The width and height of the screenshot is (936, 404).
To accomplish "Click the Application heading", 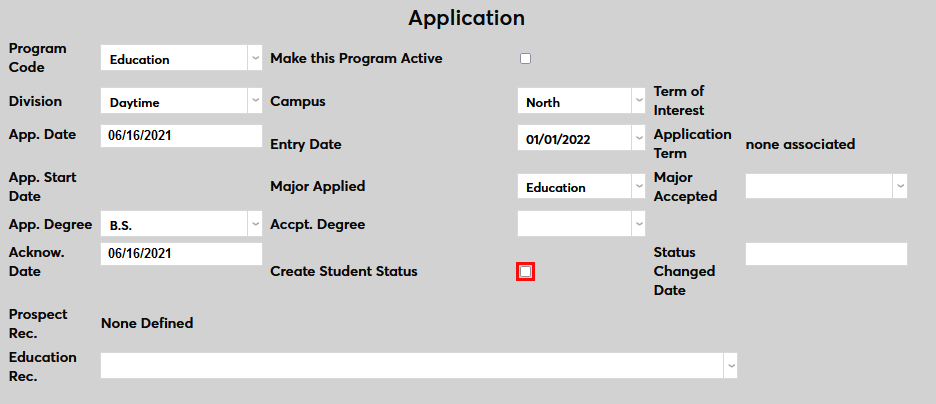I will pos(467,18).
